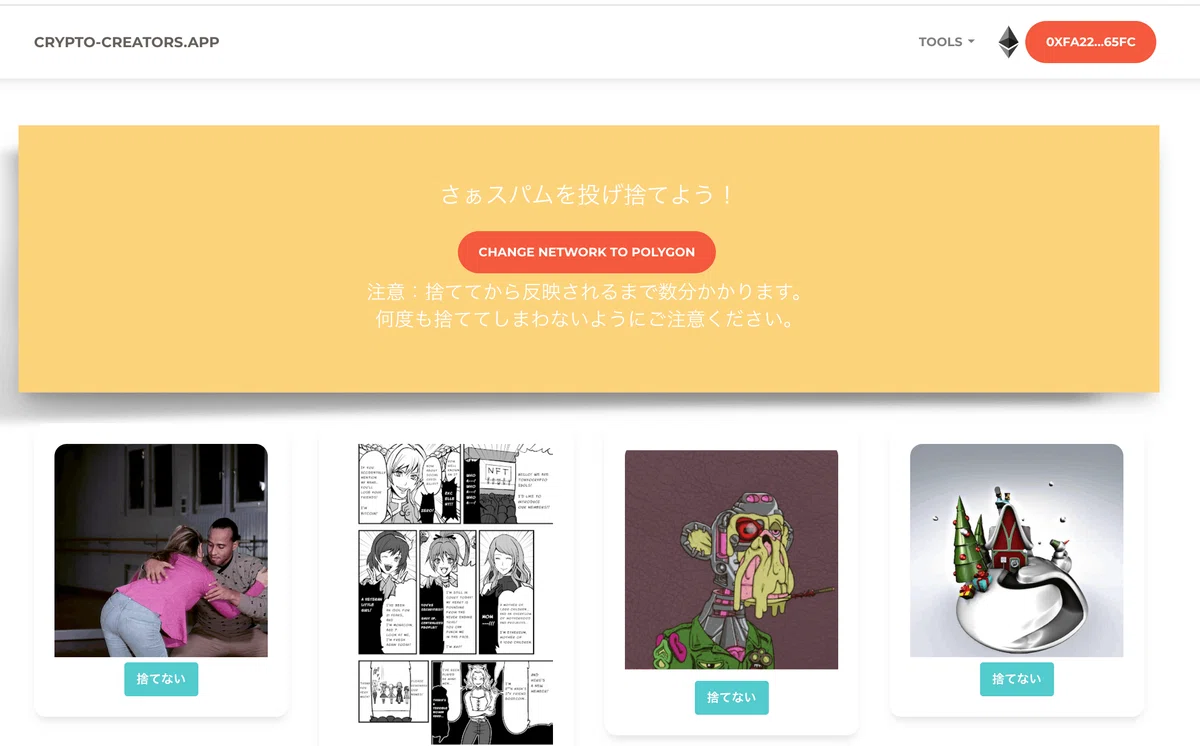This screenshot has width=1200, height=746.
Task: Click 捨てない under the snow globe image
Action: pyautogui.click(x=1017, y=679)
